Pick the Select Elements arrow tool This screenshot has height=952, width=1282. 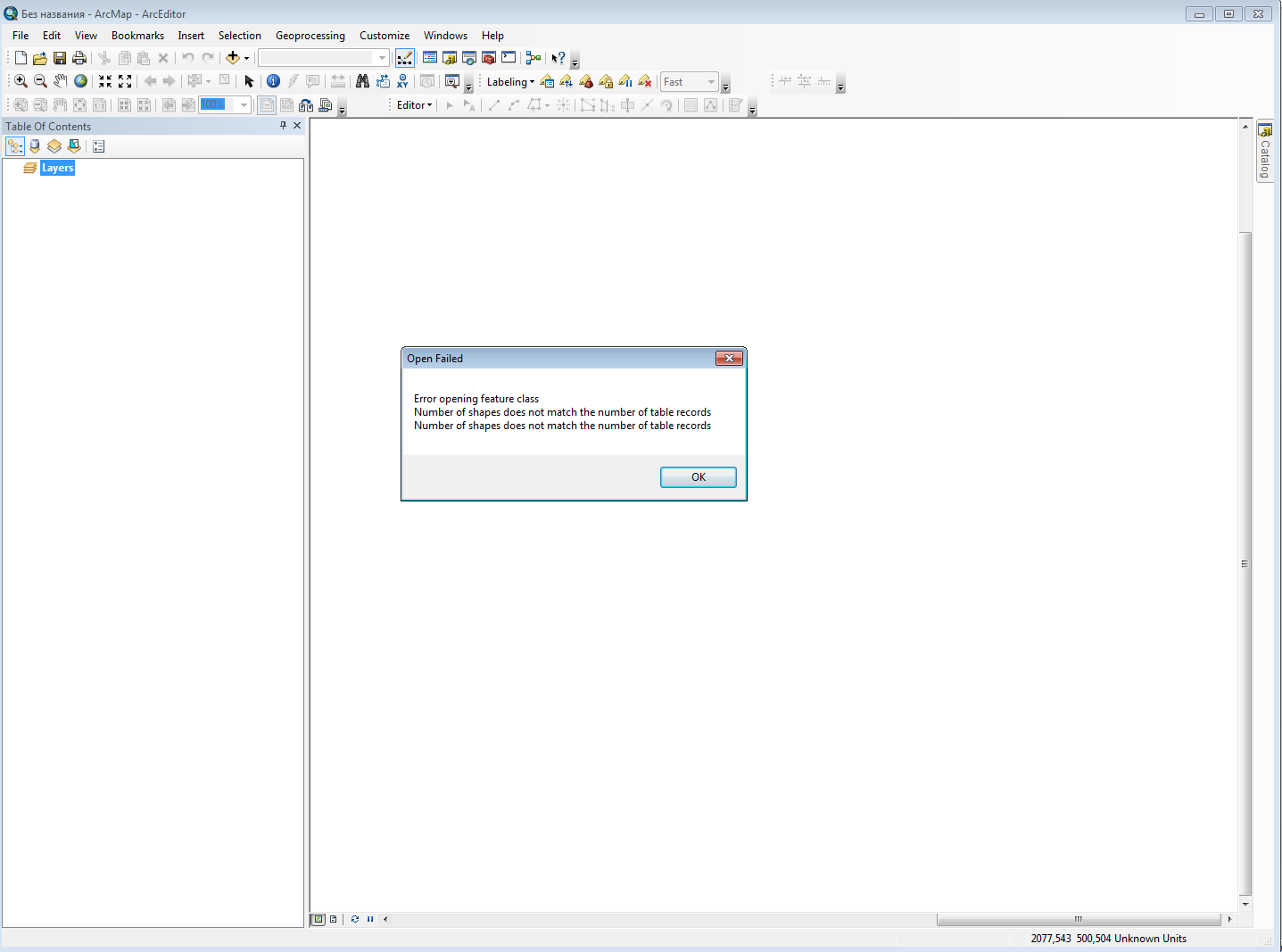249,81
